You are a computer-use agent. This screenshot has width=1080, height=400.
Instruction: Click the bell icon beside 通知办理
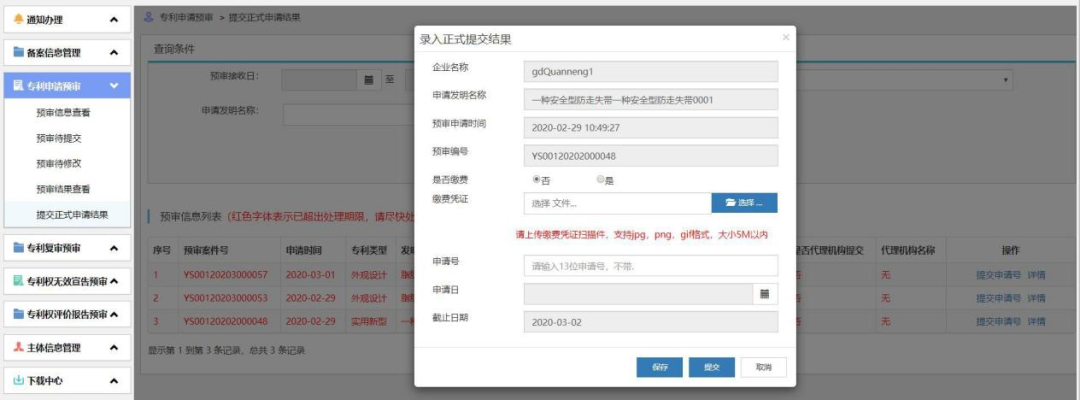18,19
